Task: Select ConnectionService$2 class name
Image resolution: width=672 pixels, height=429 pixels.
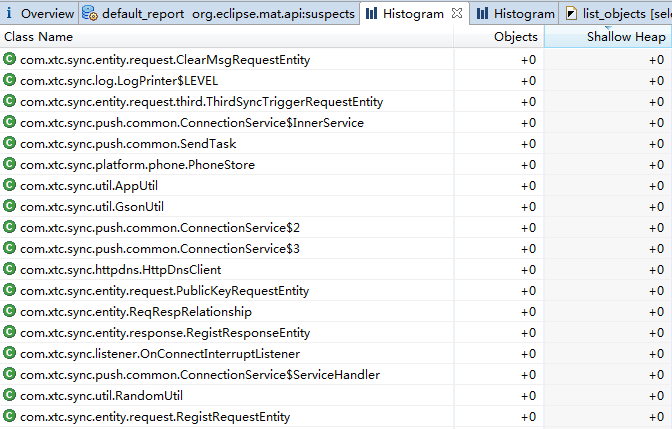Action: (x=160, y=228)
